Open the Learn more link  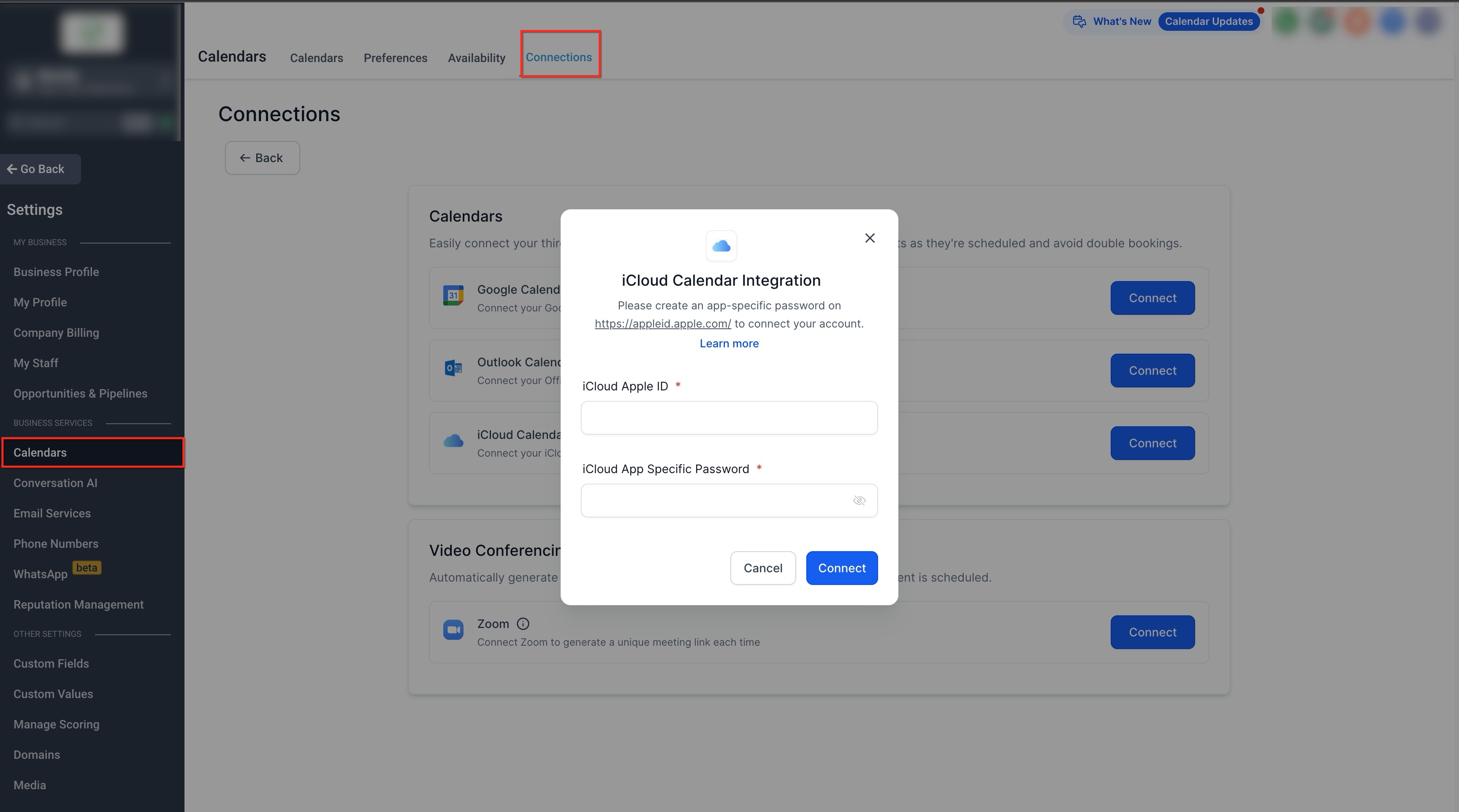tap(728, 343)
